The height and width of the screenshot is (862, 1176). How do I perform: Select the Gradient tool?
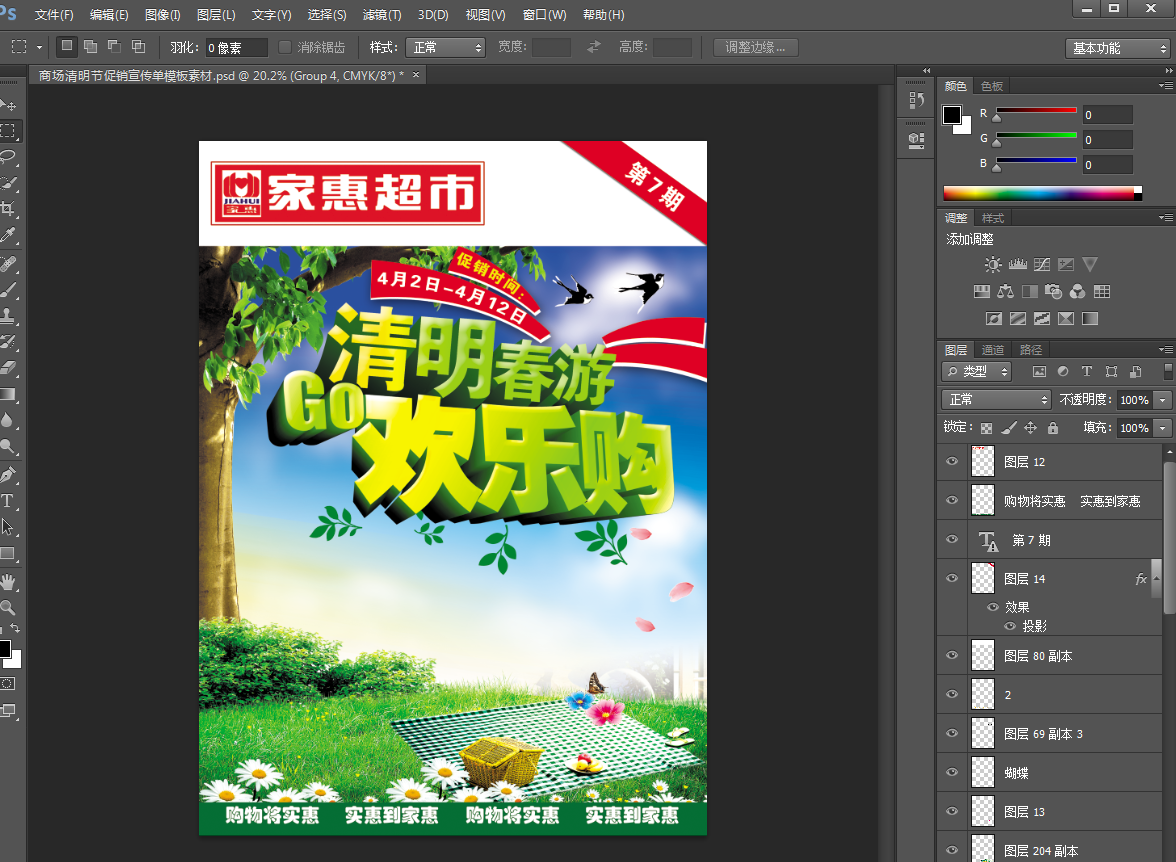[x=8, y=394]
